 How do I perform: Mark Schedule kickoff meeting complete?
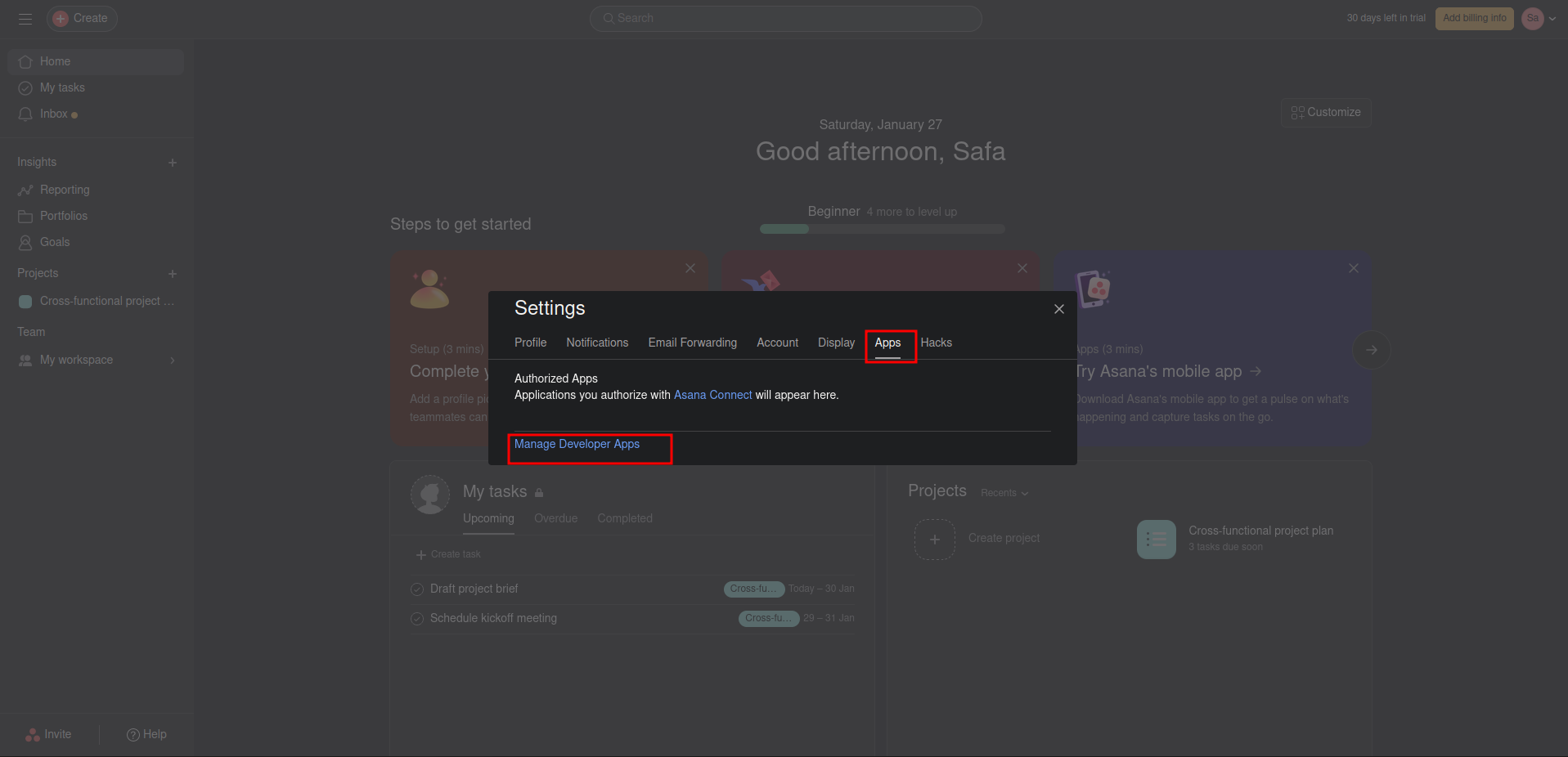pyautogui.click(x=417, y=619)
